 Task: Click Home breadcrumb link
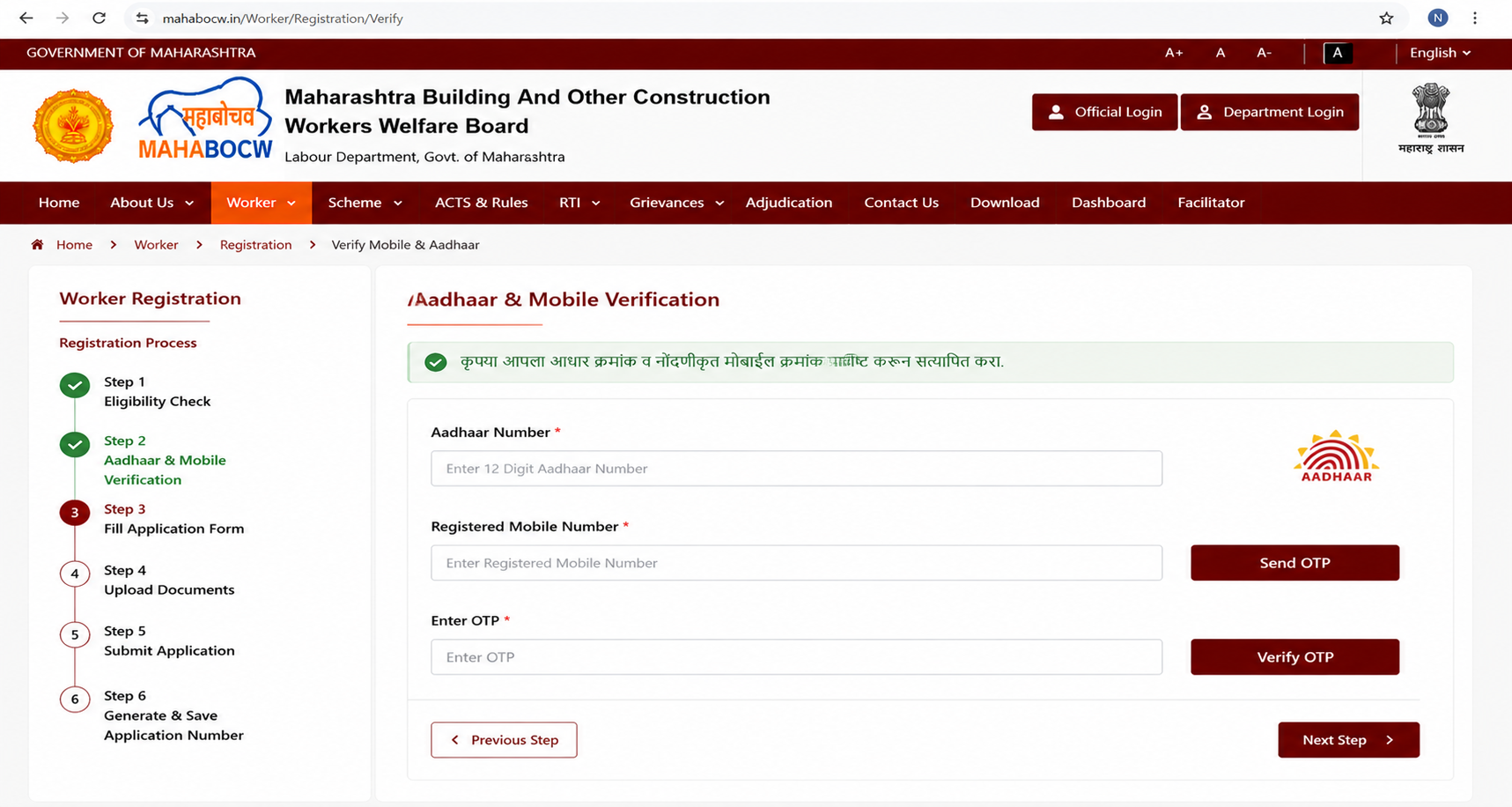[74, 245]
